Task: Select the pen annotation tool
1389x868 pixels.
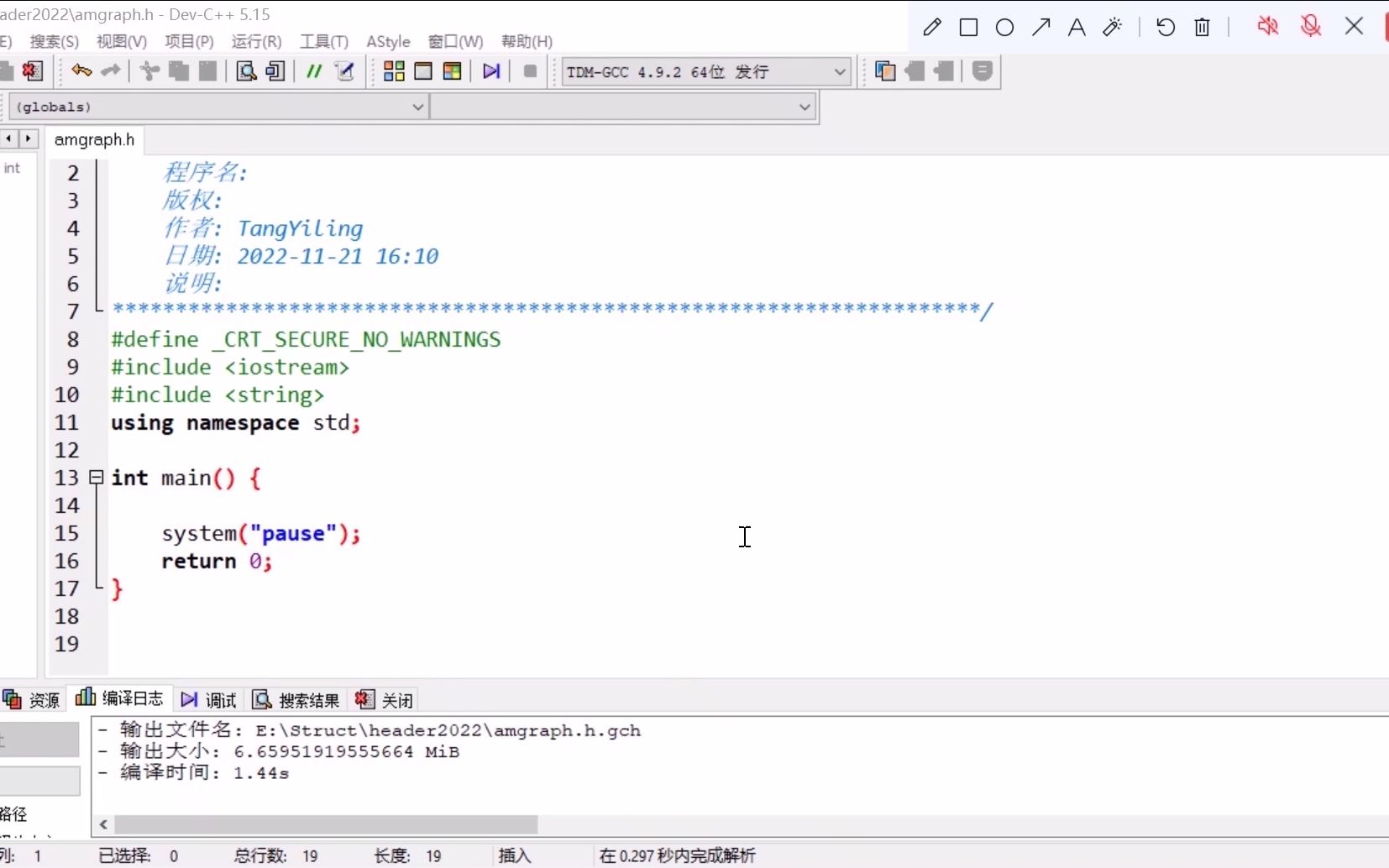Action: (x=932, y=27)
